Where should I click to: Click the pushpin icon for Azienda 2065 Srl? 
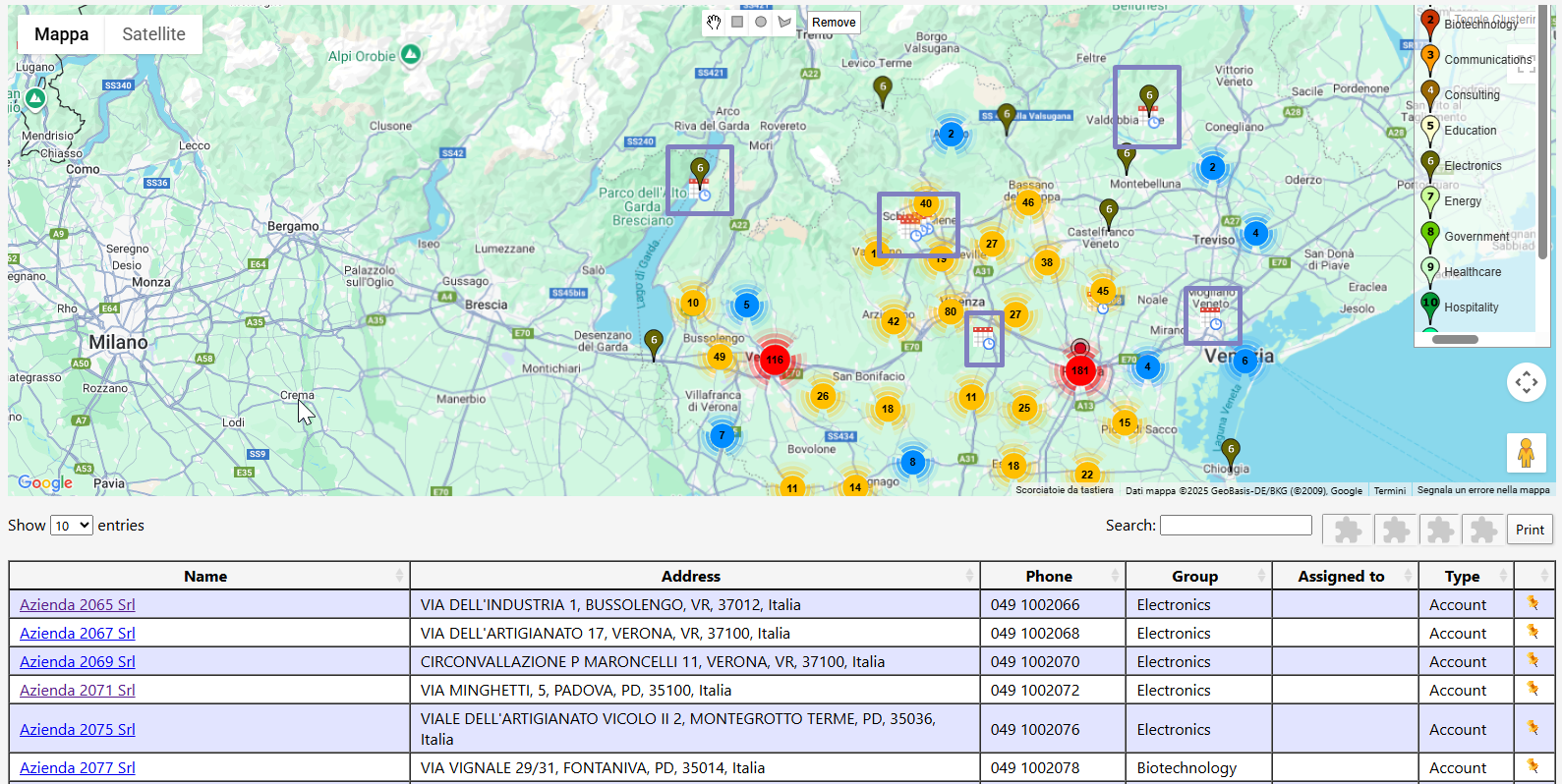click(1533, 603)
